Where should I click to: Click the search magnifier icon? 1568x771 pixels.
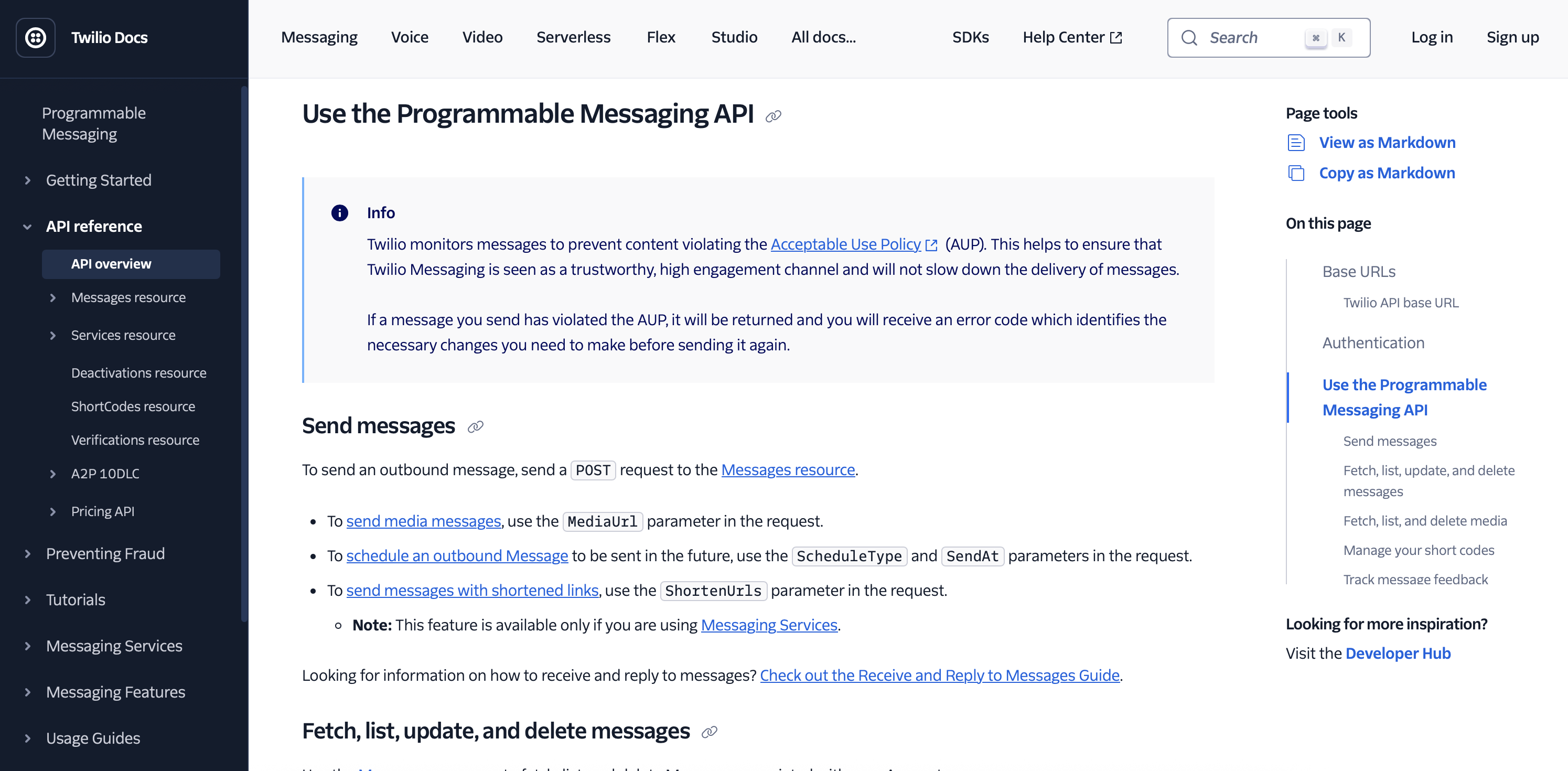pyautogui.click(x=1189, y=38)
